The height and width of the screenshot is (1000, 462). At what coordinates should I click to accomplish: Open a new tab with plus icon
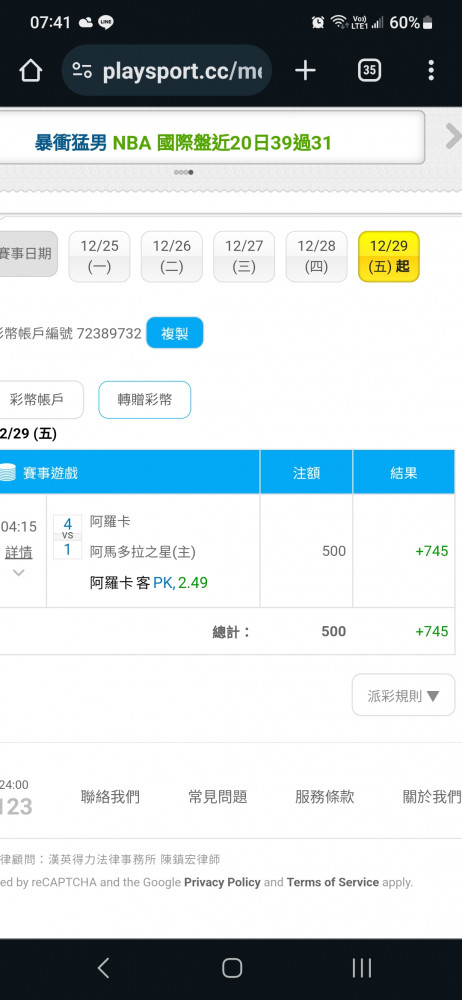click(x=305, y=71)
